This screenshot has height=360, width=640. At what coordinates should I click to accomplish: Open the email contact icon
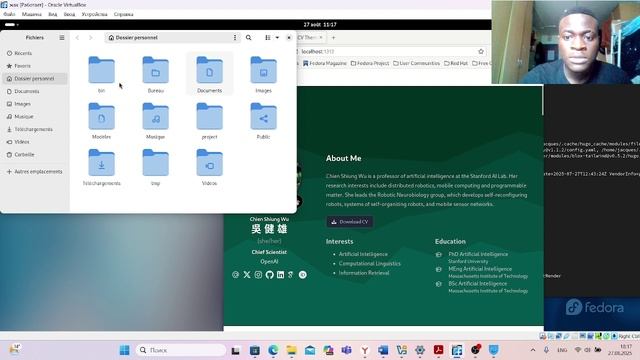point(236,275)
